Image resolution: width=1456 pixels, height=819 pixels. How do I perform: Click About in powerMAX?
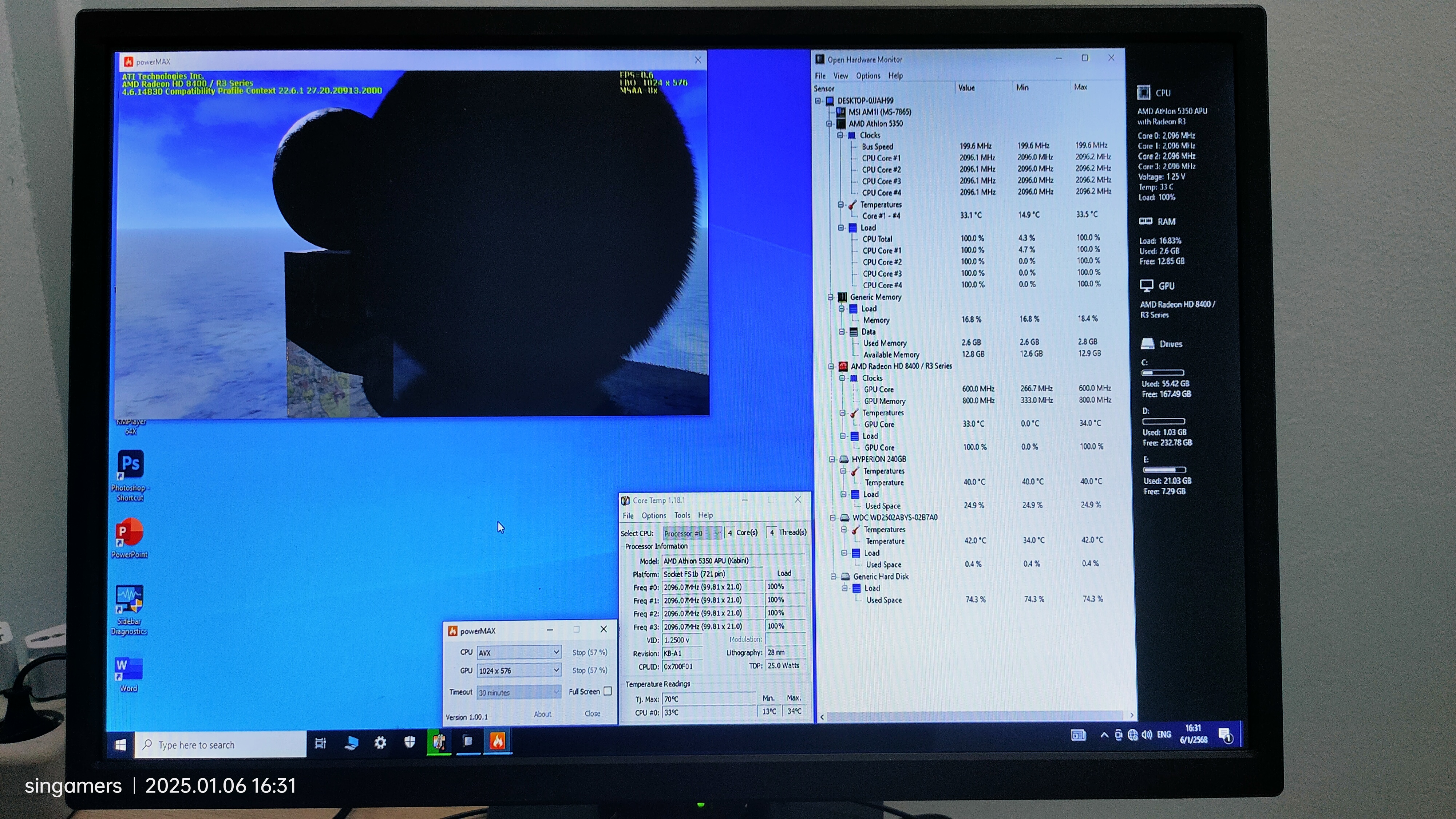click(543, 714)
